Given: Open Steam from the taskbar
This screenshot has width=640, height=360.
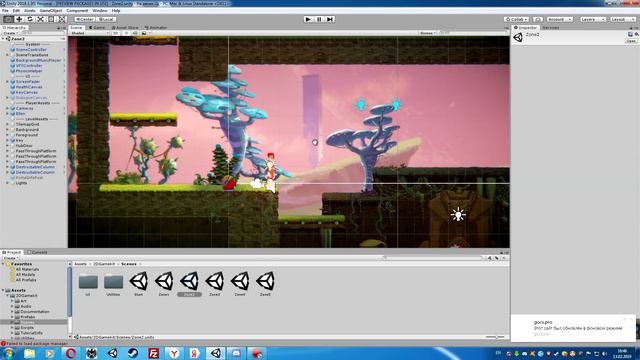Looking at the screenshot, I should [133, 353].
